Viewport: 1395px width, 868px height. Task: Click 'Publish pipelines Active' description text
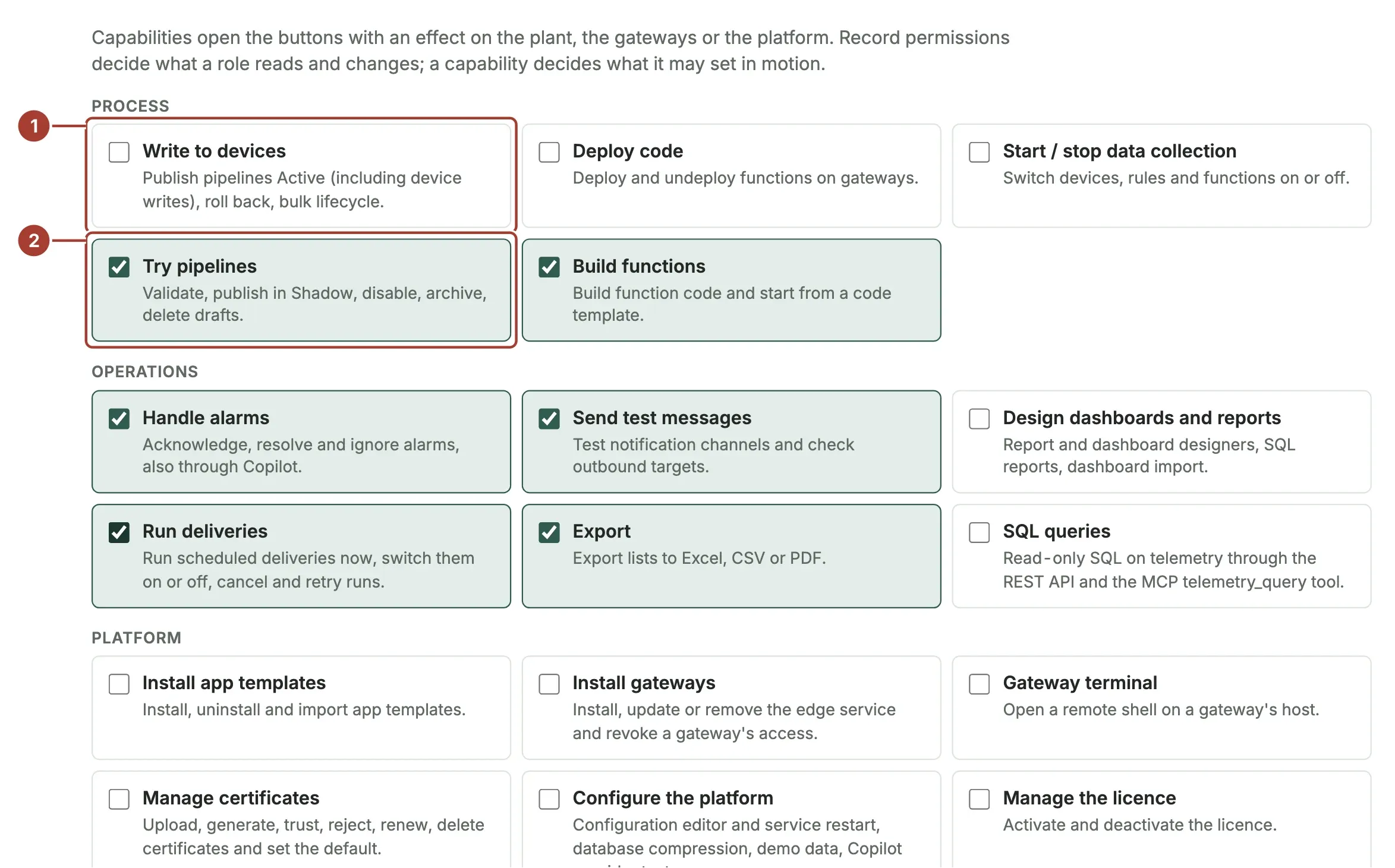[302, 190]
